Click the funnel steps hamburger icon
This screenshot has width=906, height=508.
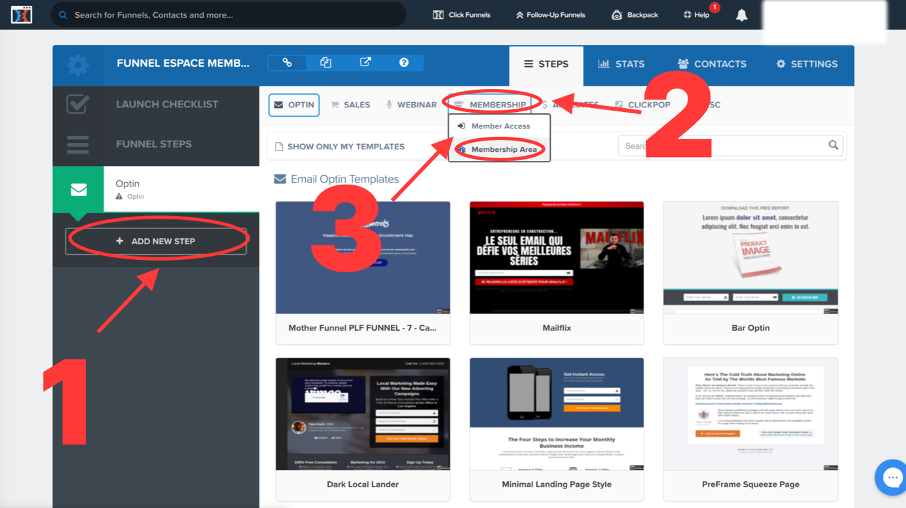(78, 144)
